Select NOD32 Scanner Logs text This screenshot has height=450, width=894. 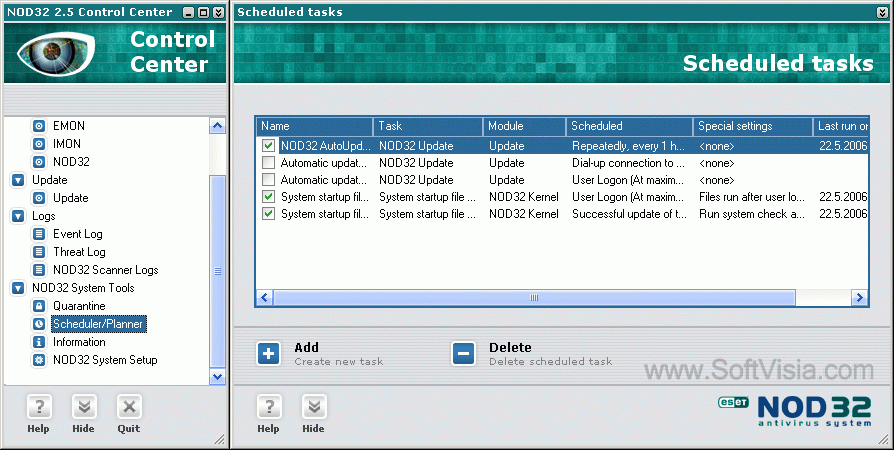pyautogui.click(x=106, y=270)
